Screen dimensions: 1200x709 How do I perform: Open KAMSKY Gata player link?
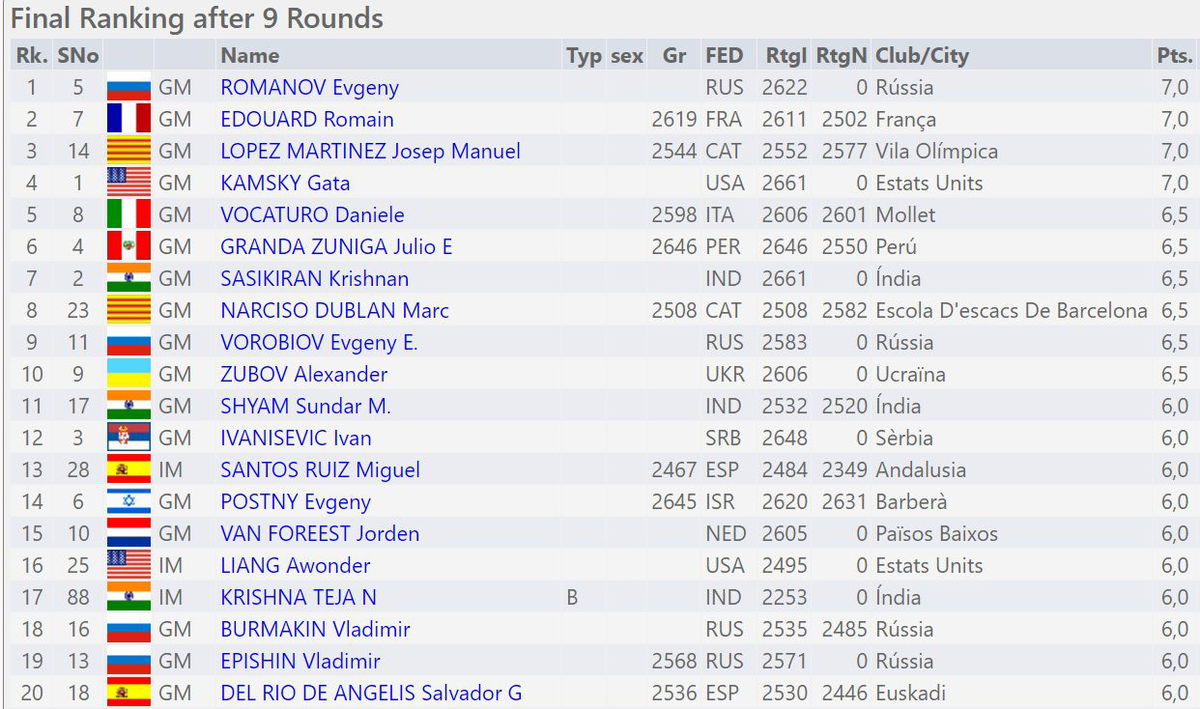coord(285,184)
